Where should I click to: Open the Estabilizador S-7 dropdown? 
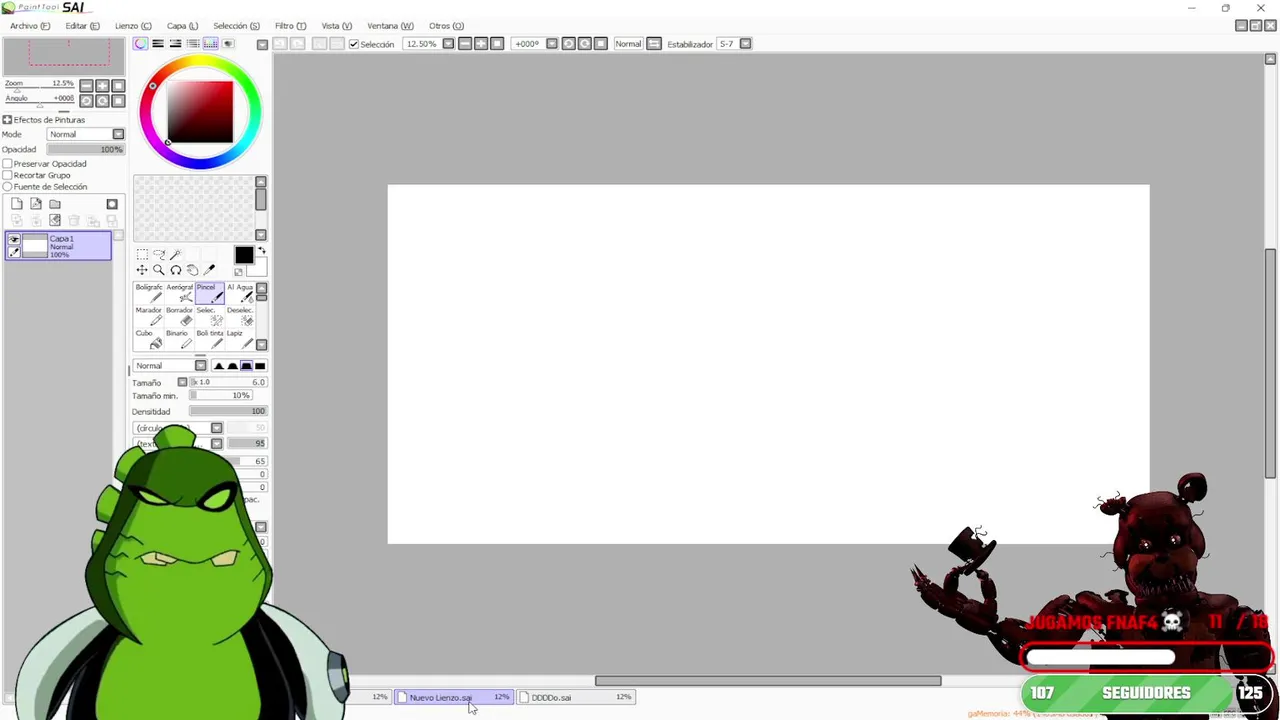pos(745,44)
